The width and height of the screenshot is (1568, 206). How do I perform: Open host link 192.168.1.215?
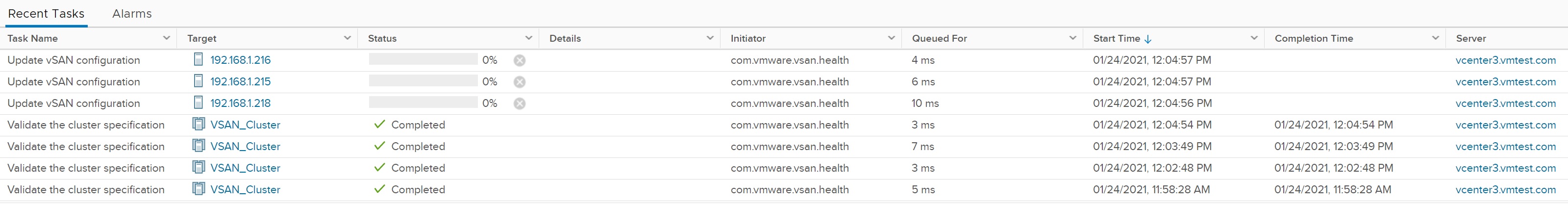[241, 82]
